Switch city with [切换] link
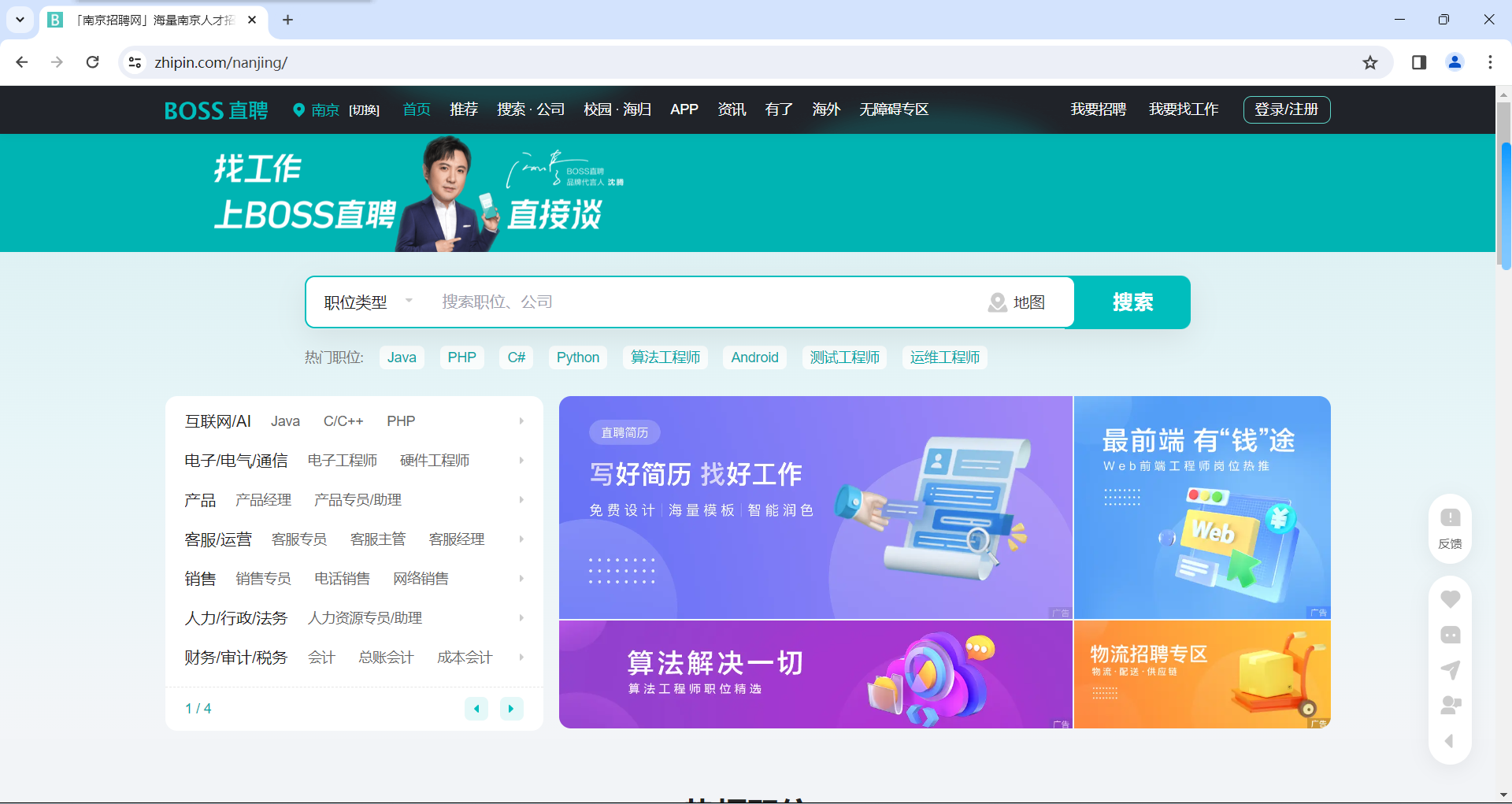Image resolution: width=1512 pixels, height=804 pixels. 364,110
